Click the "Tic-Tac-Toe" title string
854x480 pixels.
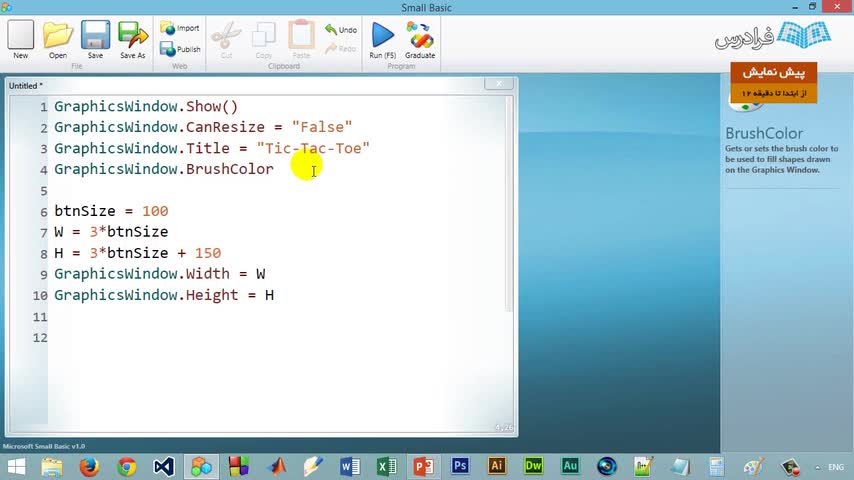[313, 148]
